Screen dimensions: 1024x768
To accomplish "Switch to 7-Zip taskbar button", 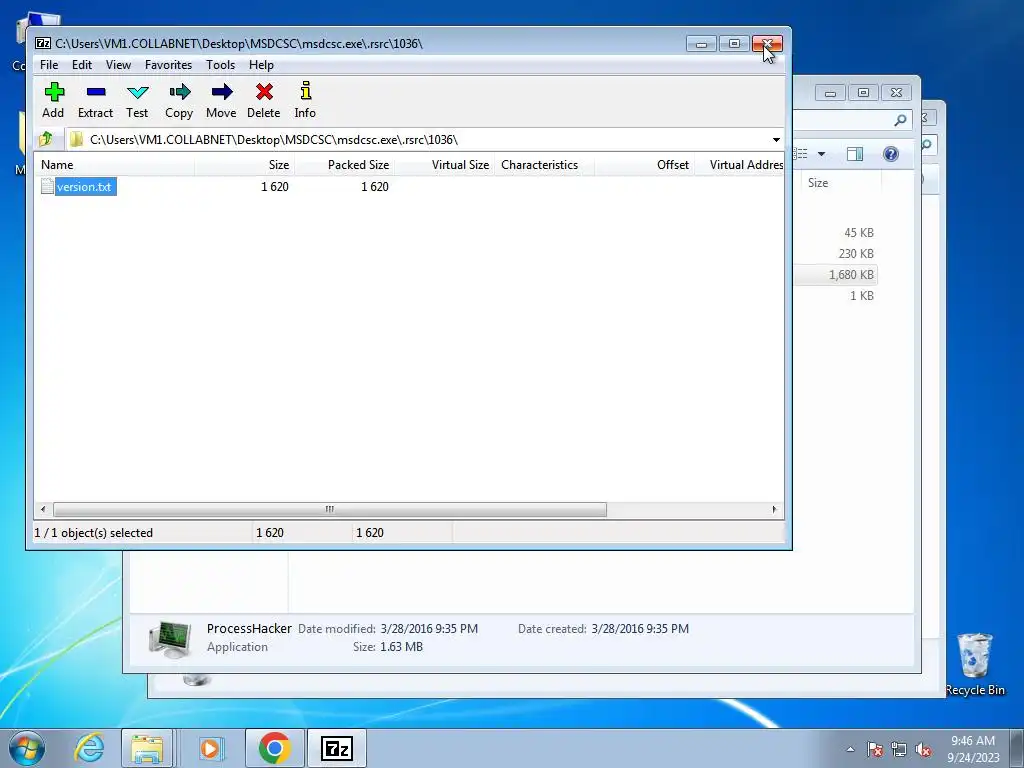I will pyautogui.click(x=337, y=748).
